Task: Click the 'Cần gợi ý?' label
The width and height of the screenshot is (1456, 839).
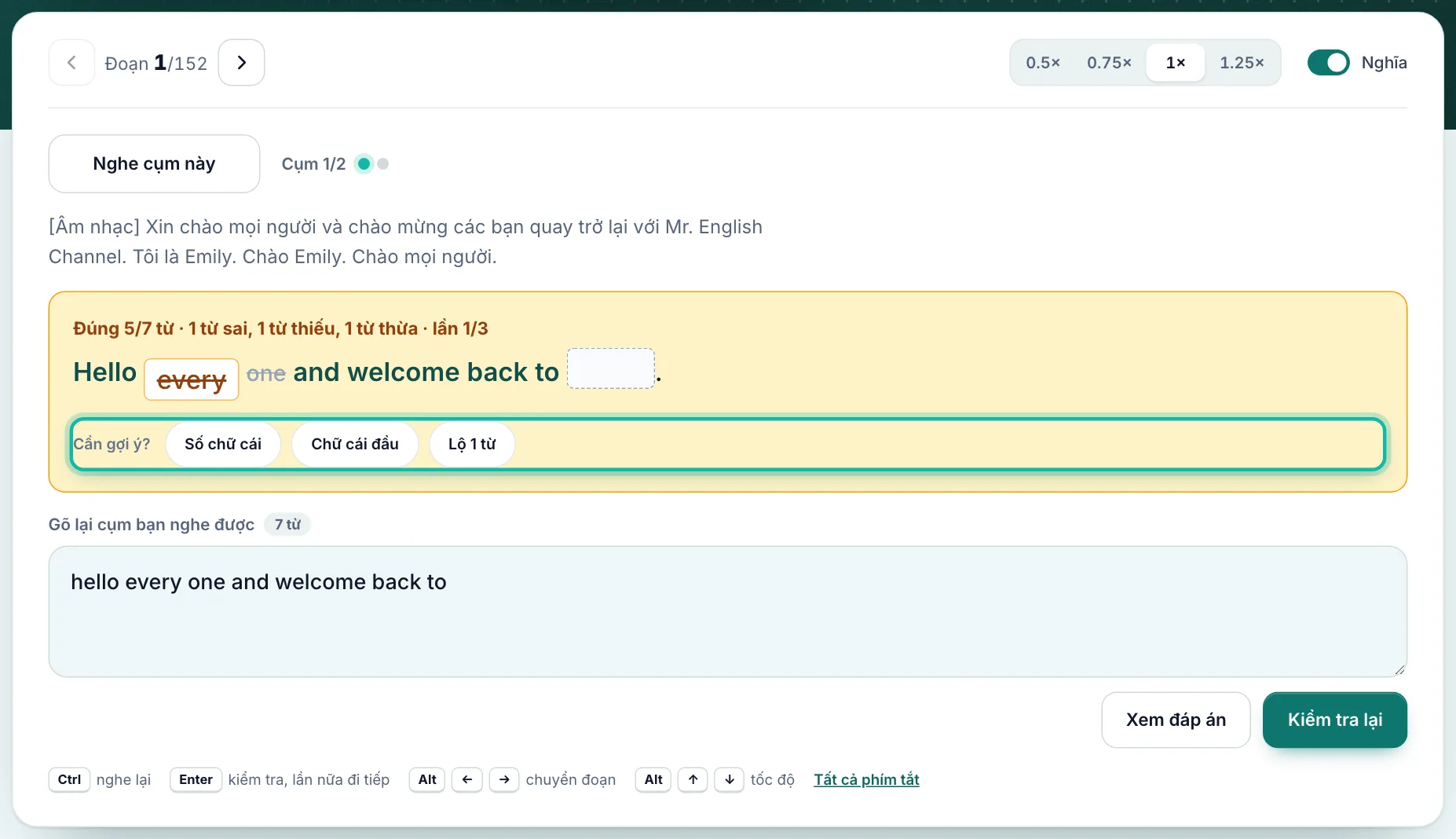Action: 112,444
